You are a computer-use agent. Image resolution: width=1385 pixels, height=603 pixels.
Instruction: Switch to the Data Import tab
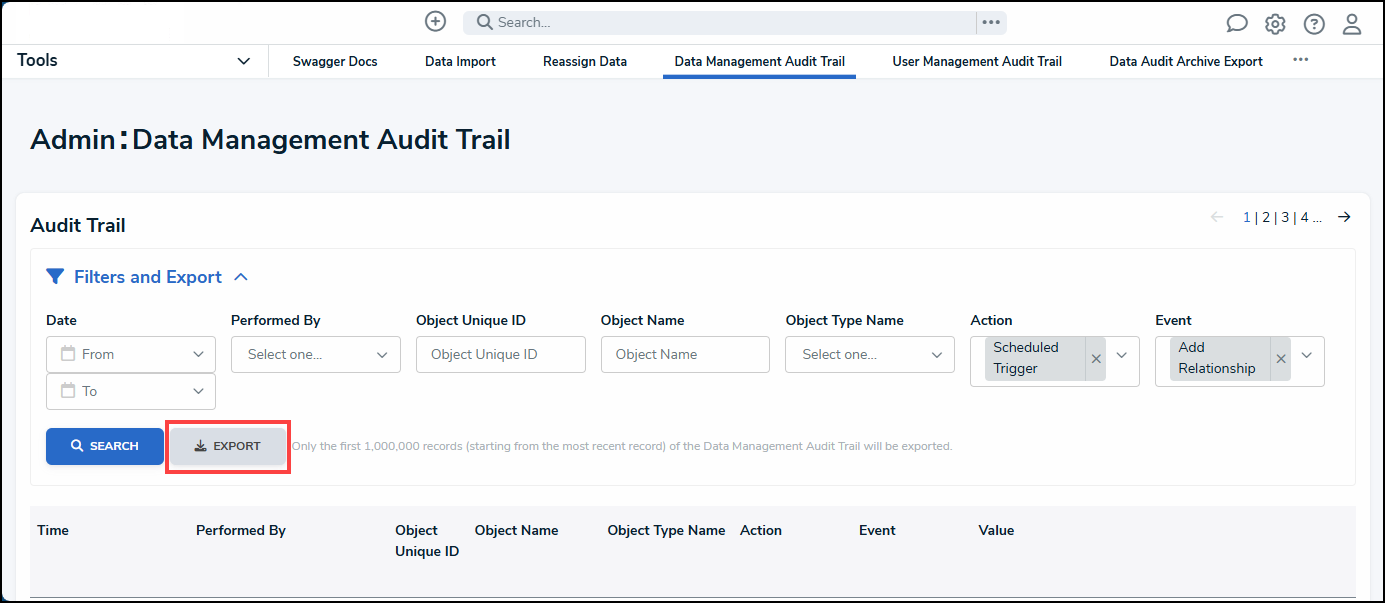pyautogui.click(x=460, y=61)
